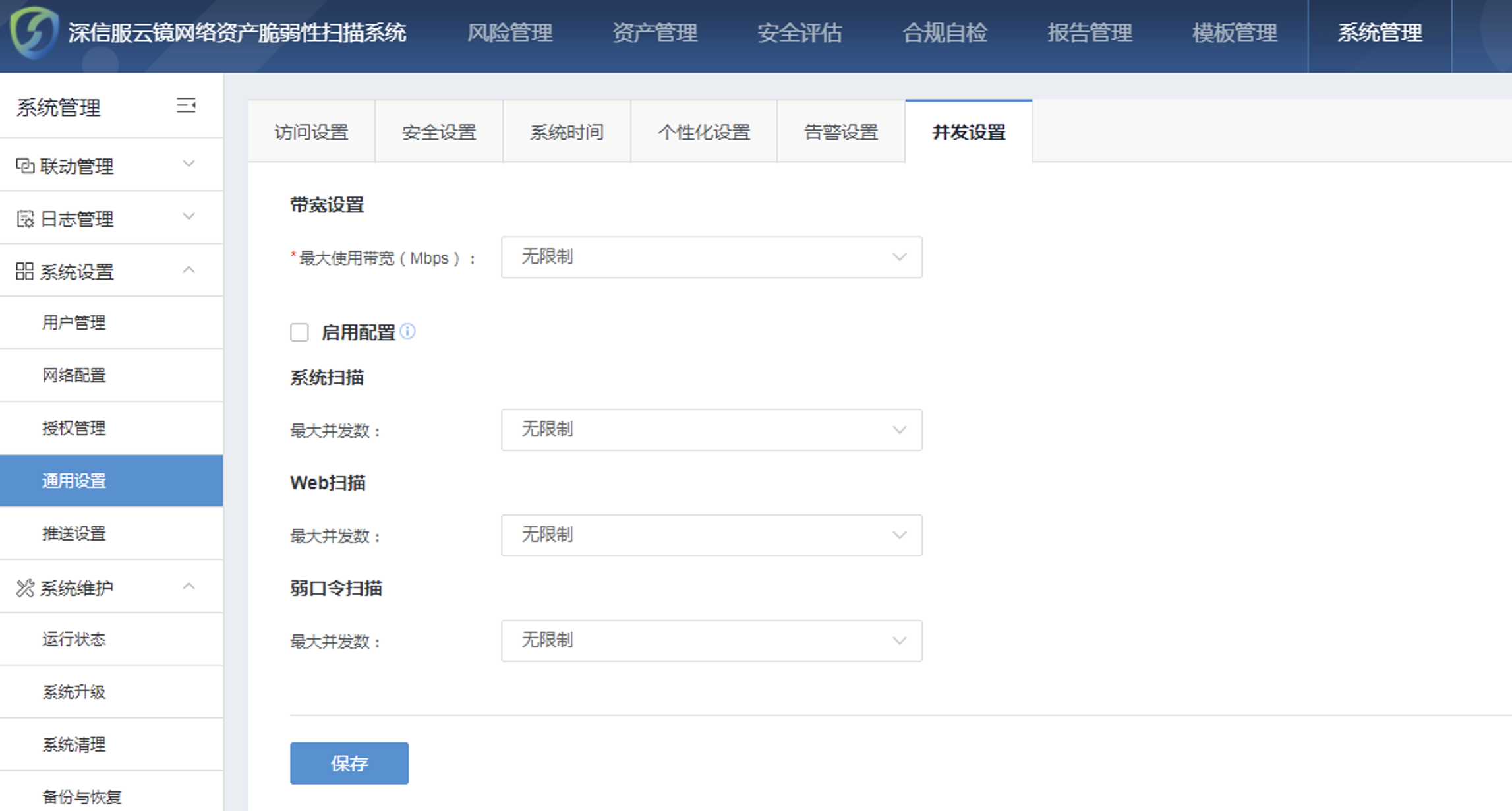Image resolution: width=1512 pixels, height=811 pixels.
Task: Expand the 联动管理 chevron
Action: pos(189,164)
